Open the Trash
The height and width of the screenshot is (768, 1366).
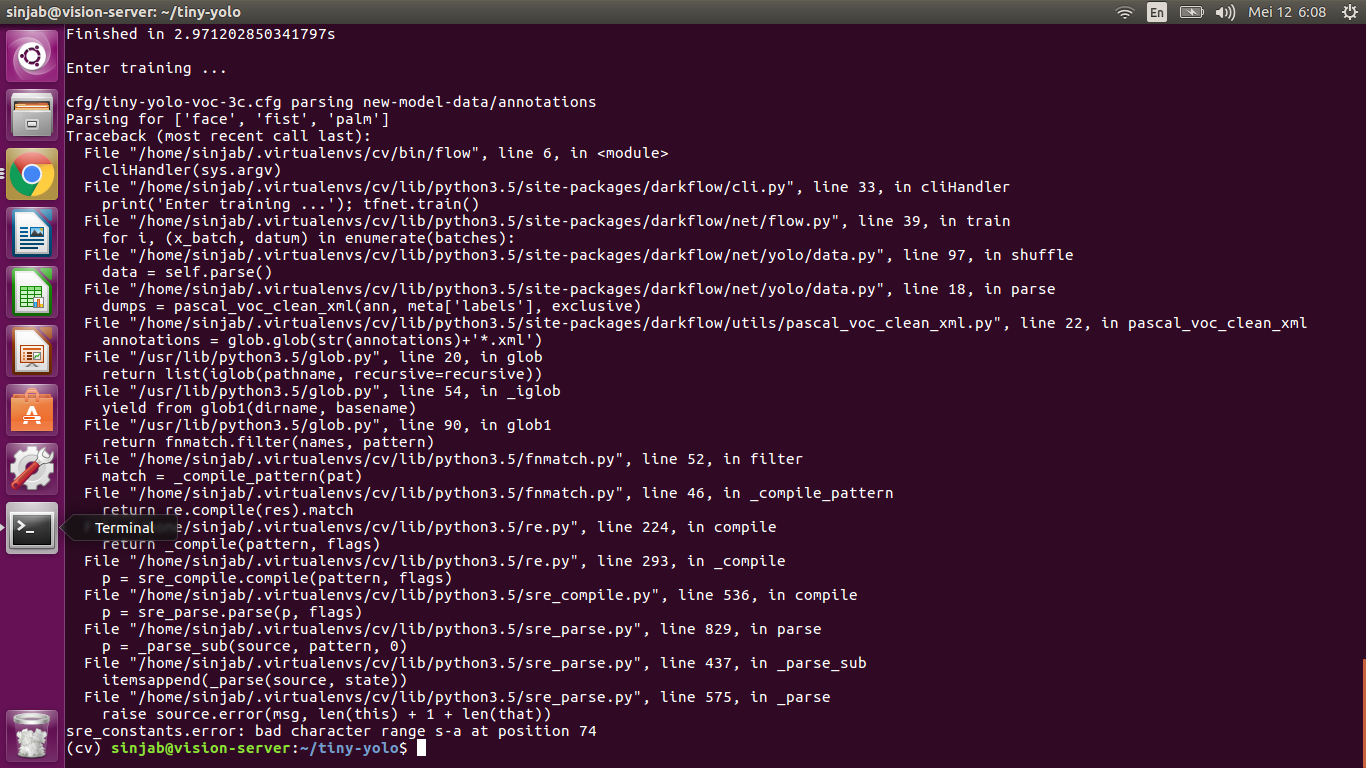click(31, 735)
